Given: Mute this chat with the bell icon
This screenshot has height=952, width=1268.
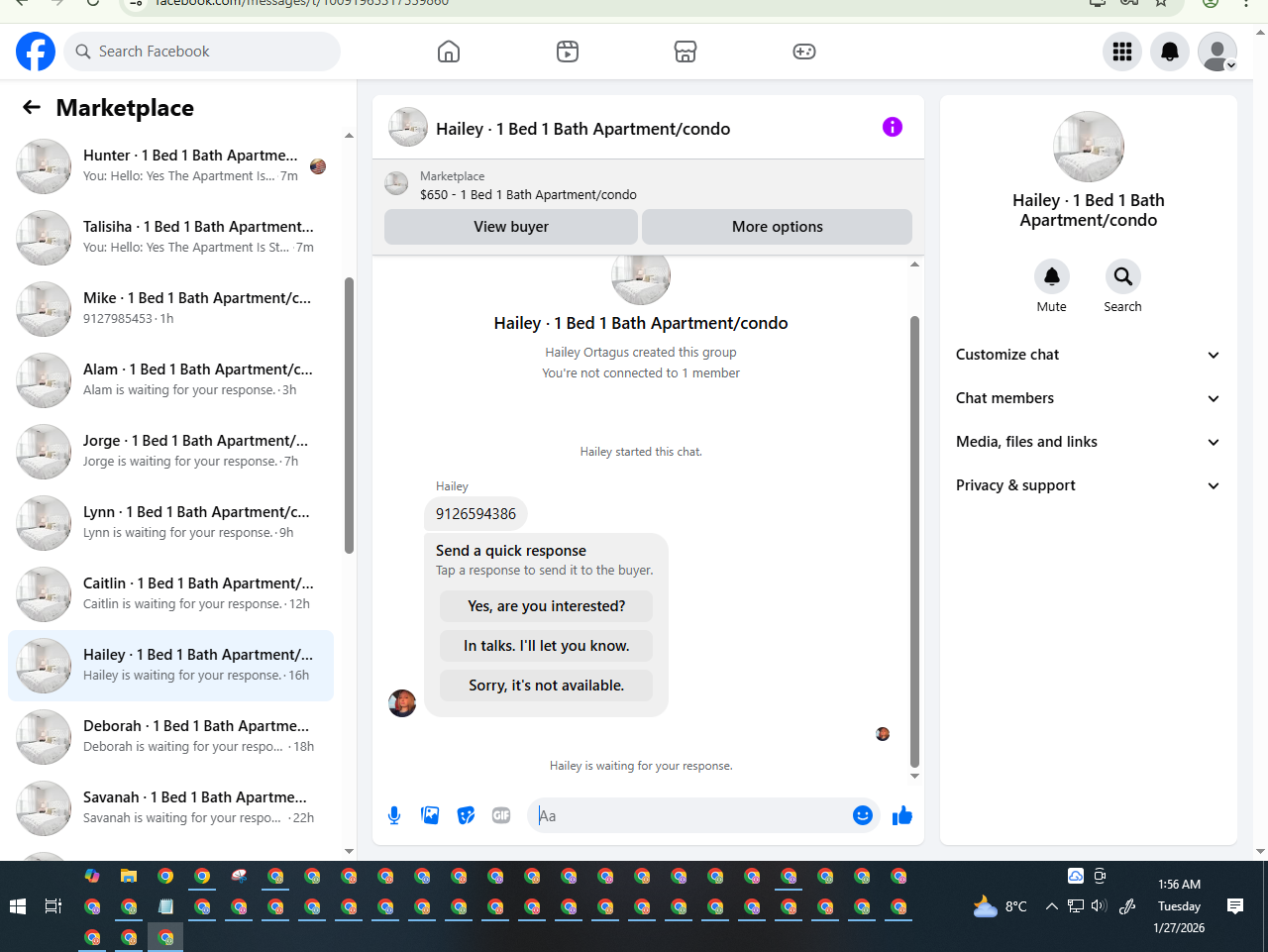Looking at the screenshot, I should pyautogui.click(x=1052, y=276).
